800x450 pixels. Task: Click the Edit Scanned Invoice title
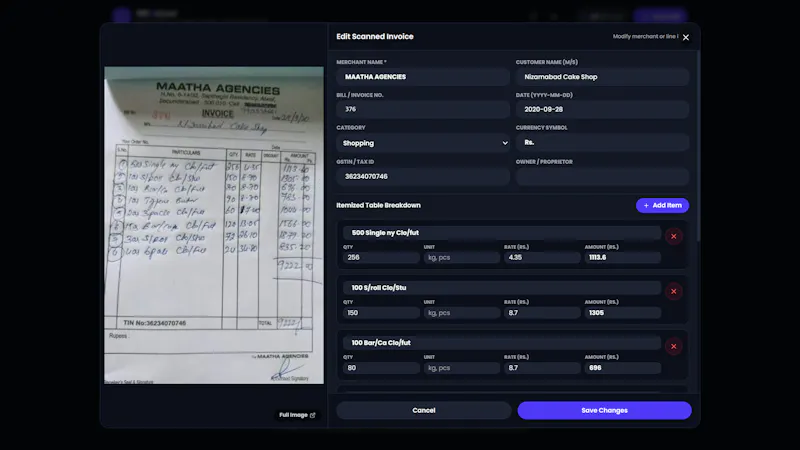point(374,36)
